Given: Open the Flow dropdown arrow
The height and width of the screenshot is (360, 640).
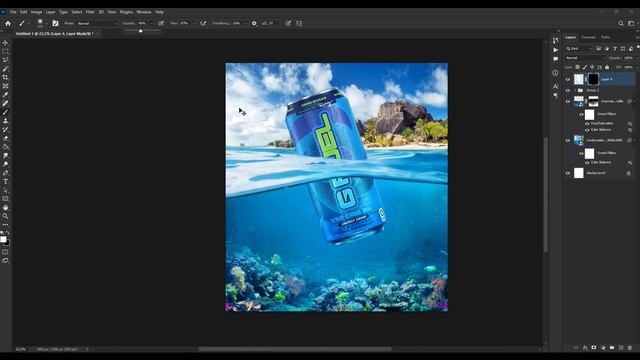Looking at the screenshot, I should pyautogui.click(x=193, y=24).
